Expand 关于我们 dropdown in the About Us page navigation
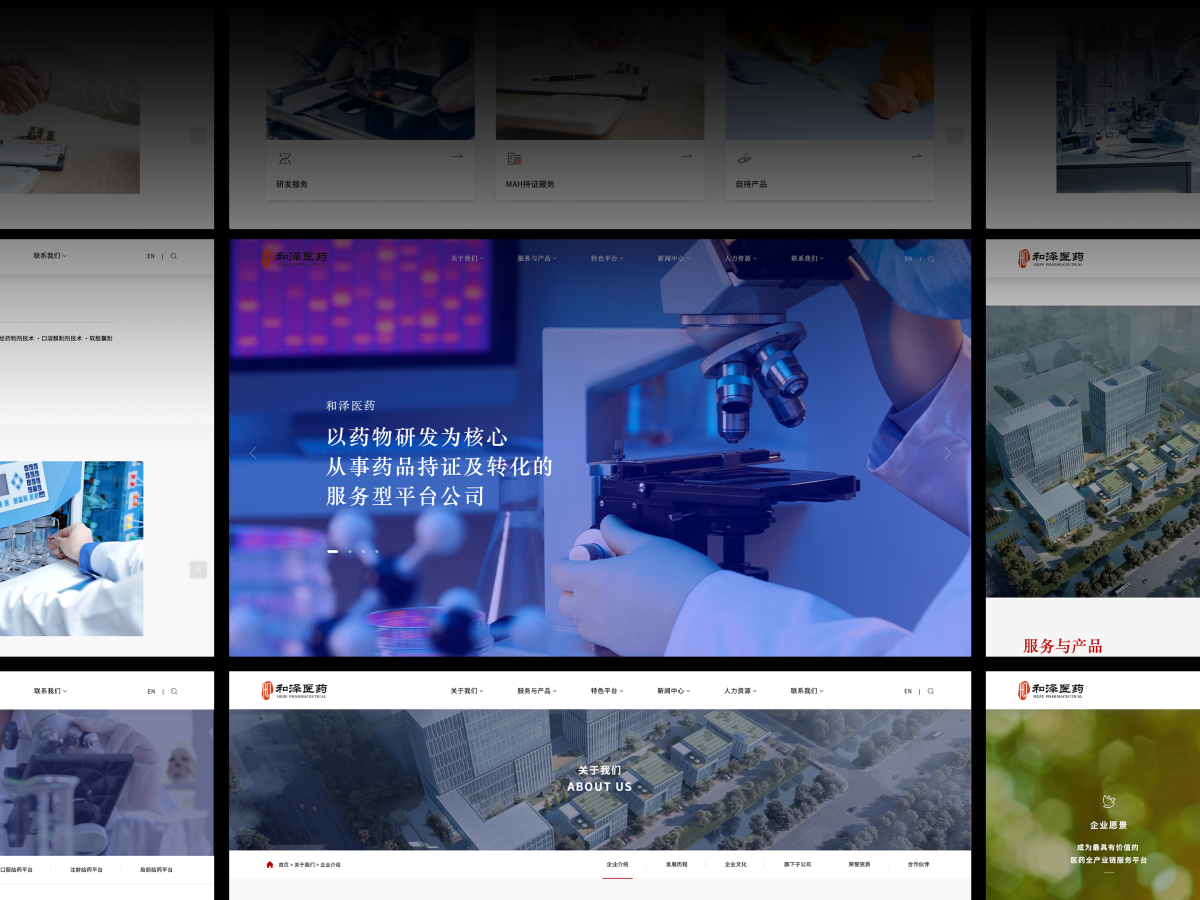This screenshot has height=900, width=1200. click(466, 691)
